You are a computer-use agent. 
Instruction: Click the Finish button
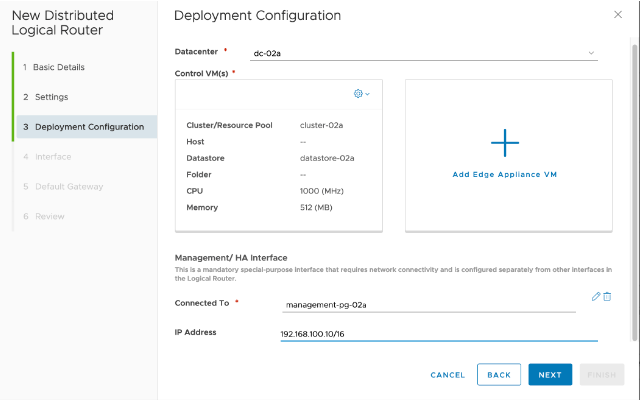pyautogui.click(x=602, y=375)
